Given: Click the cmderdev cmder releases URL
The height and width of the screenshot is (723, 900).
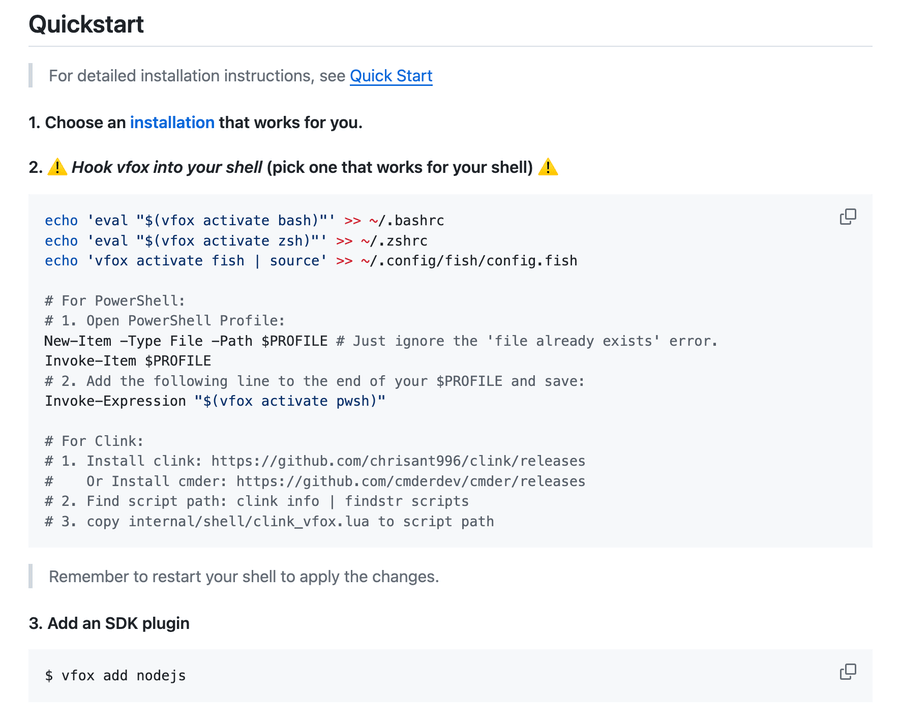Looking at the screenshot, I should click(410, 481).
